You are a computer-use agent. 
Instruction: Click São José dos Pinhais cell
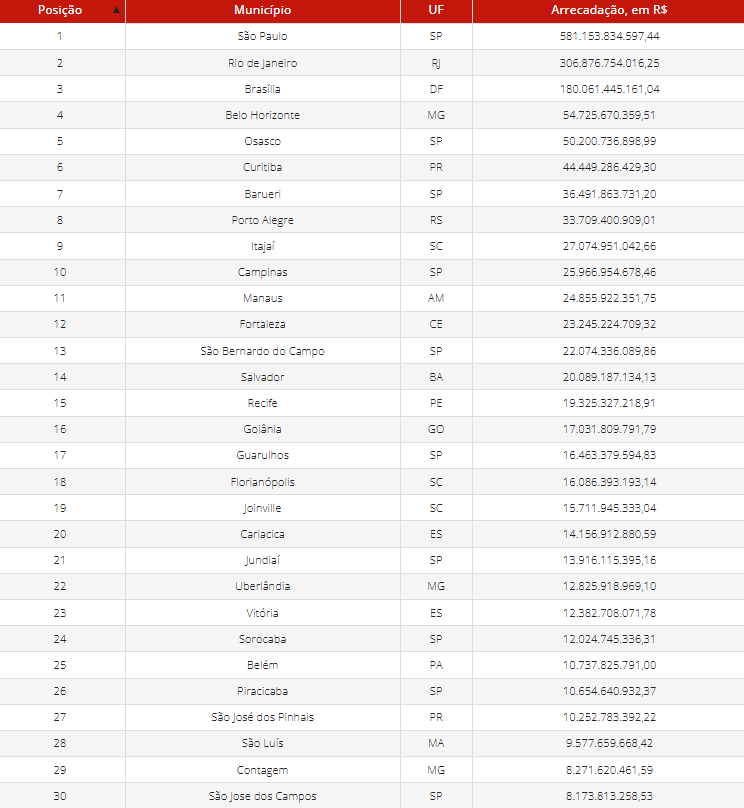click(x=262, y=717)
